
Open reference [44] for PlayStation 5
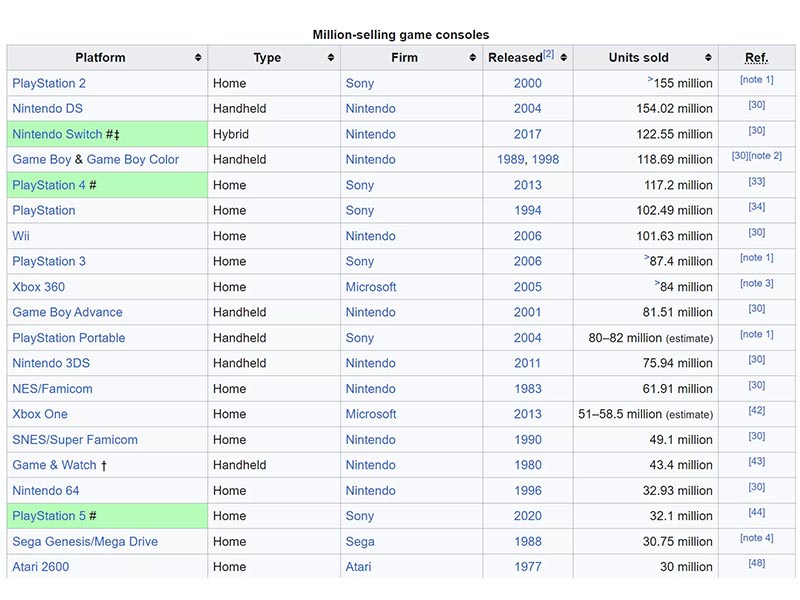pyautogui.click(x=757, y=512)
